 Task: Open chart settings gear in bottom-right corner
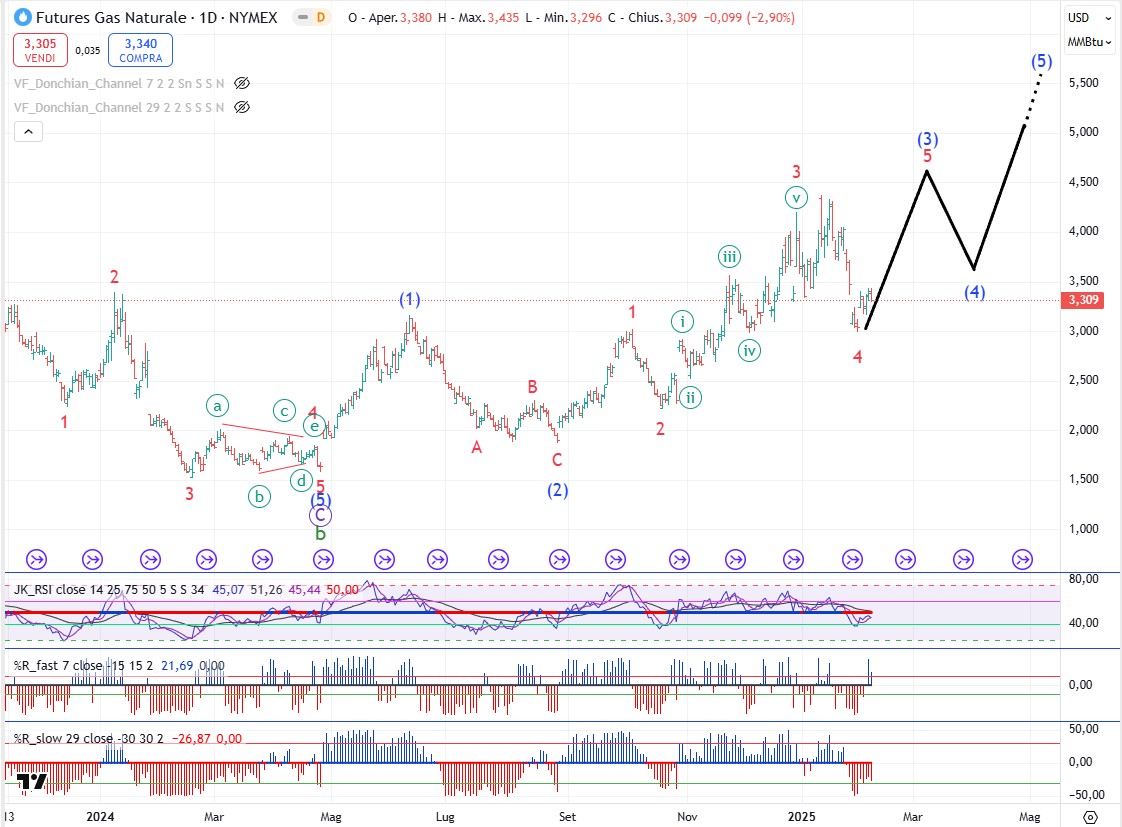(1091, 817)
